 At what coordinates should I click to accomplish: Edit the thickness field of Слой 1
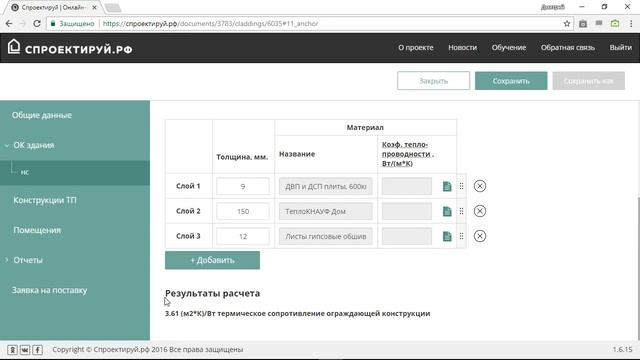point(243,186)
